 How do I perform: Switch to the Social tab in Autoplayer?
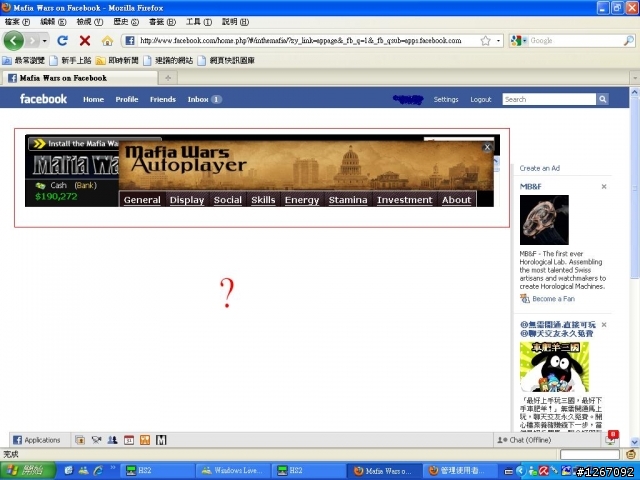(x=228, y=200)
